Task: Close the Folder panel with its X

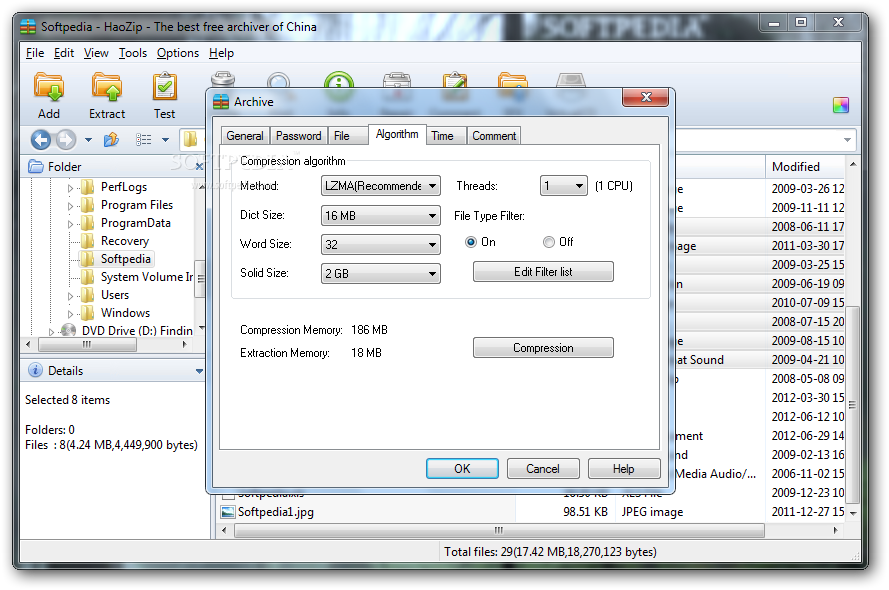Action: pos(199,166)
